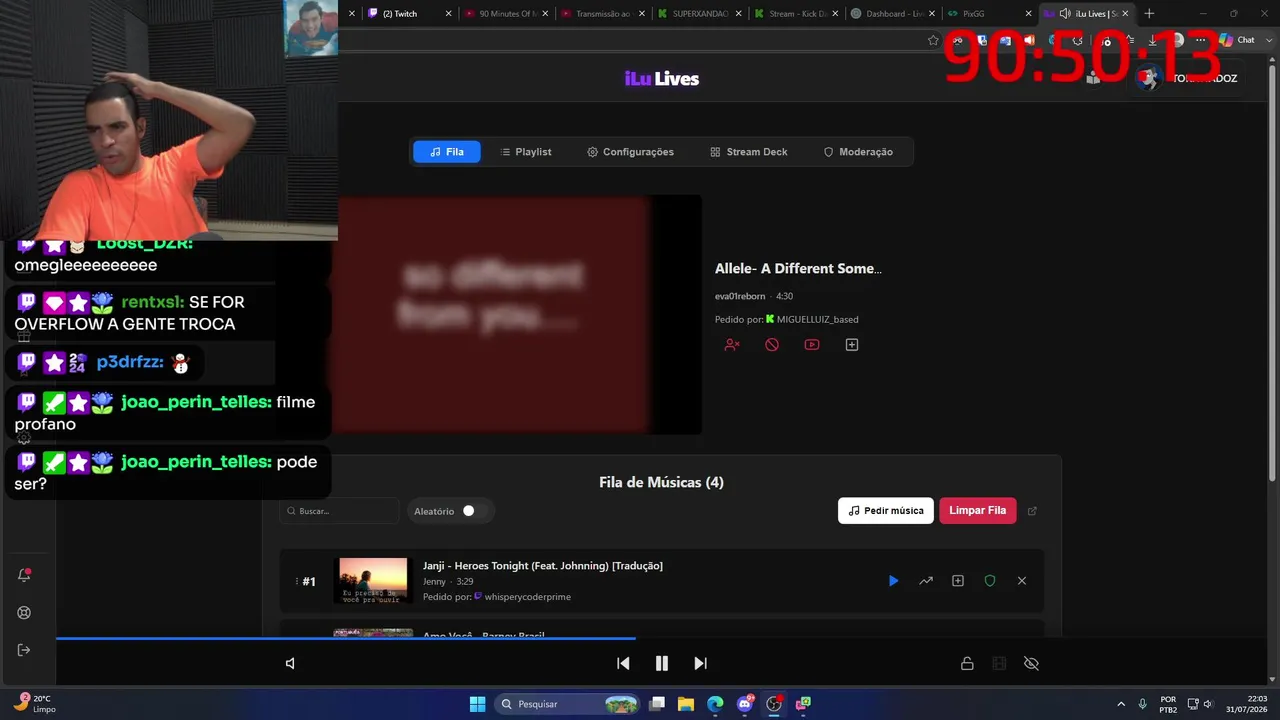
Task: Click the green shield icon on the Janji row
Action: [x=990, y=581]
